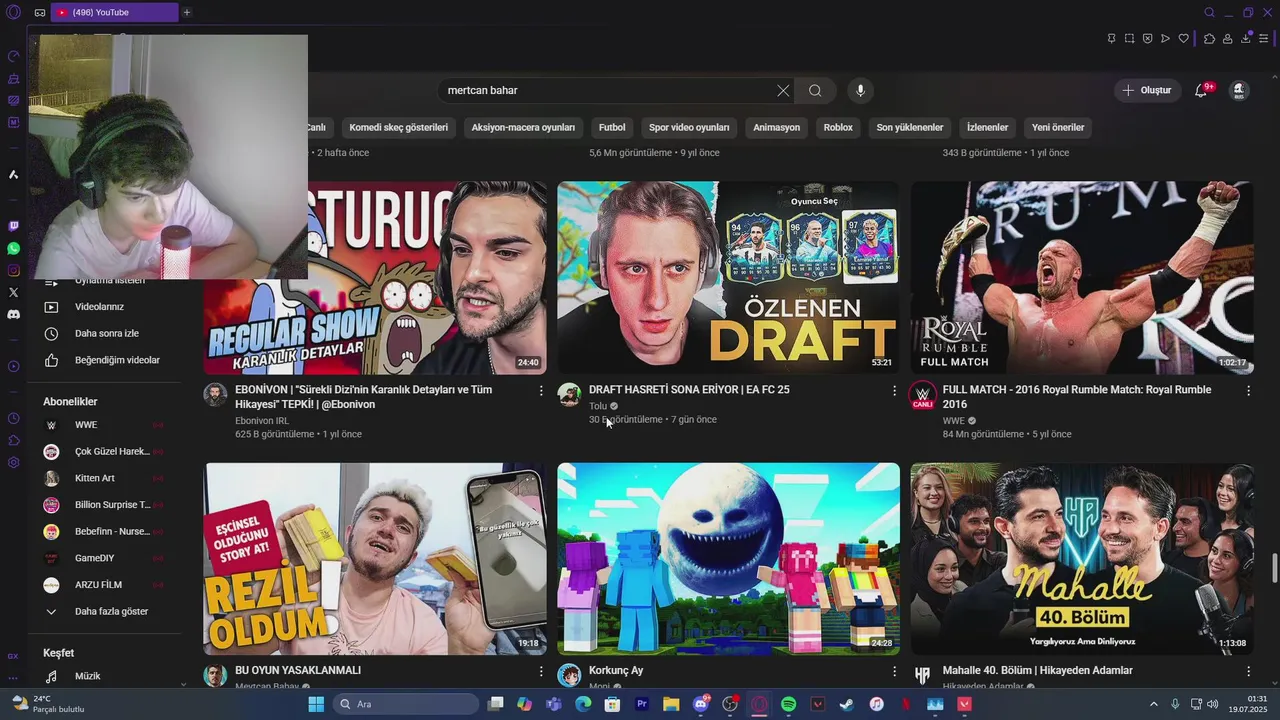Clear the search query with X
Screen dimensions: 1280x720
pos(783,90)
